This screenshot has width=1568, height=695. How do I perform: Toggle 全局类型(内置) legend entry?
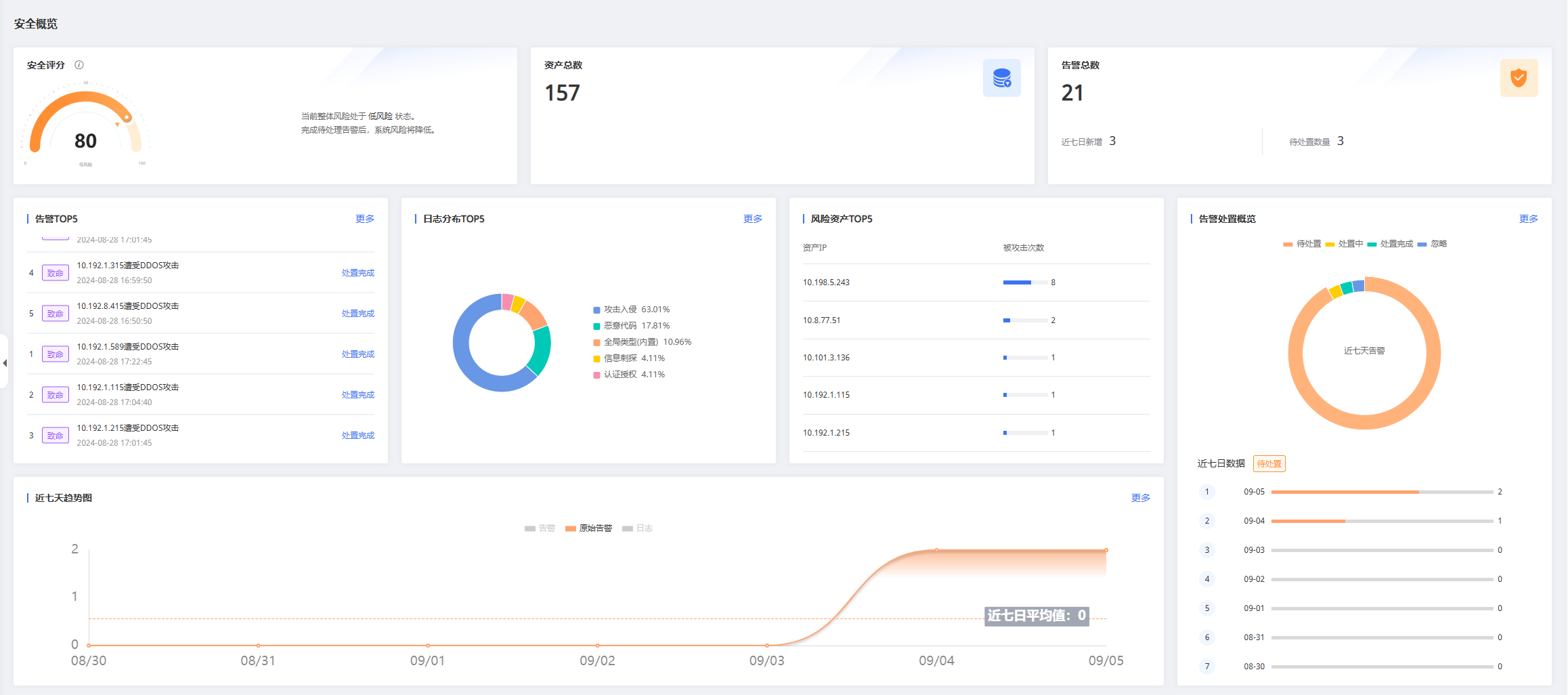643,342
